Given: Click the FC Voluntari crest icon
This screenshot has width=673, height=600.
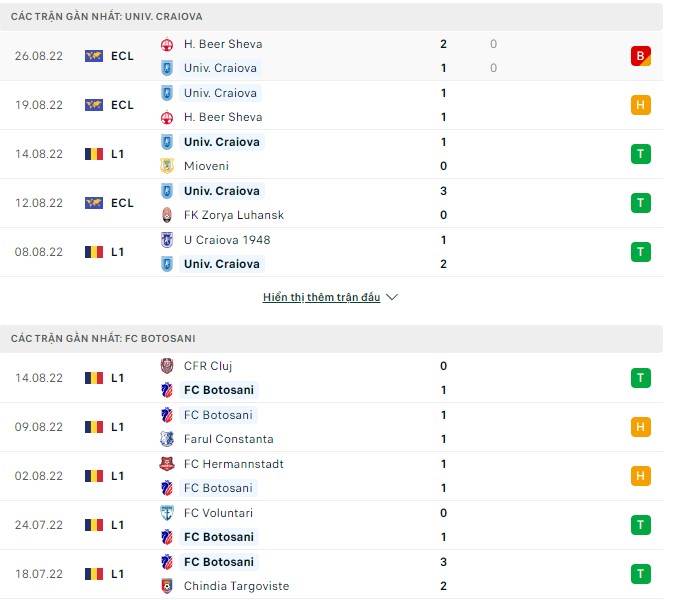Looking at the screenshot, I should point(167,513).
